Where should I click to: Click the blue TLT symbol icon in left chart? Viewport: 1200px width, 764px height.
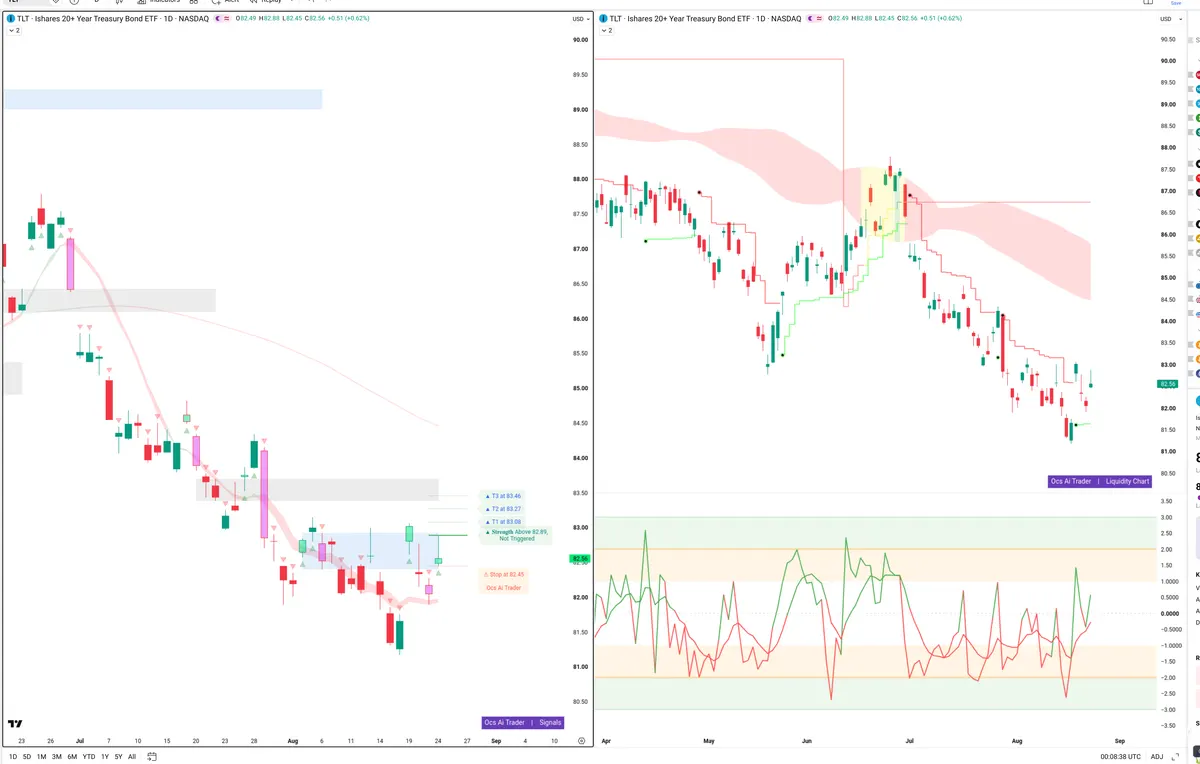(x=10, y=19)
